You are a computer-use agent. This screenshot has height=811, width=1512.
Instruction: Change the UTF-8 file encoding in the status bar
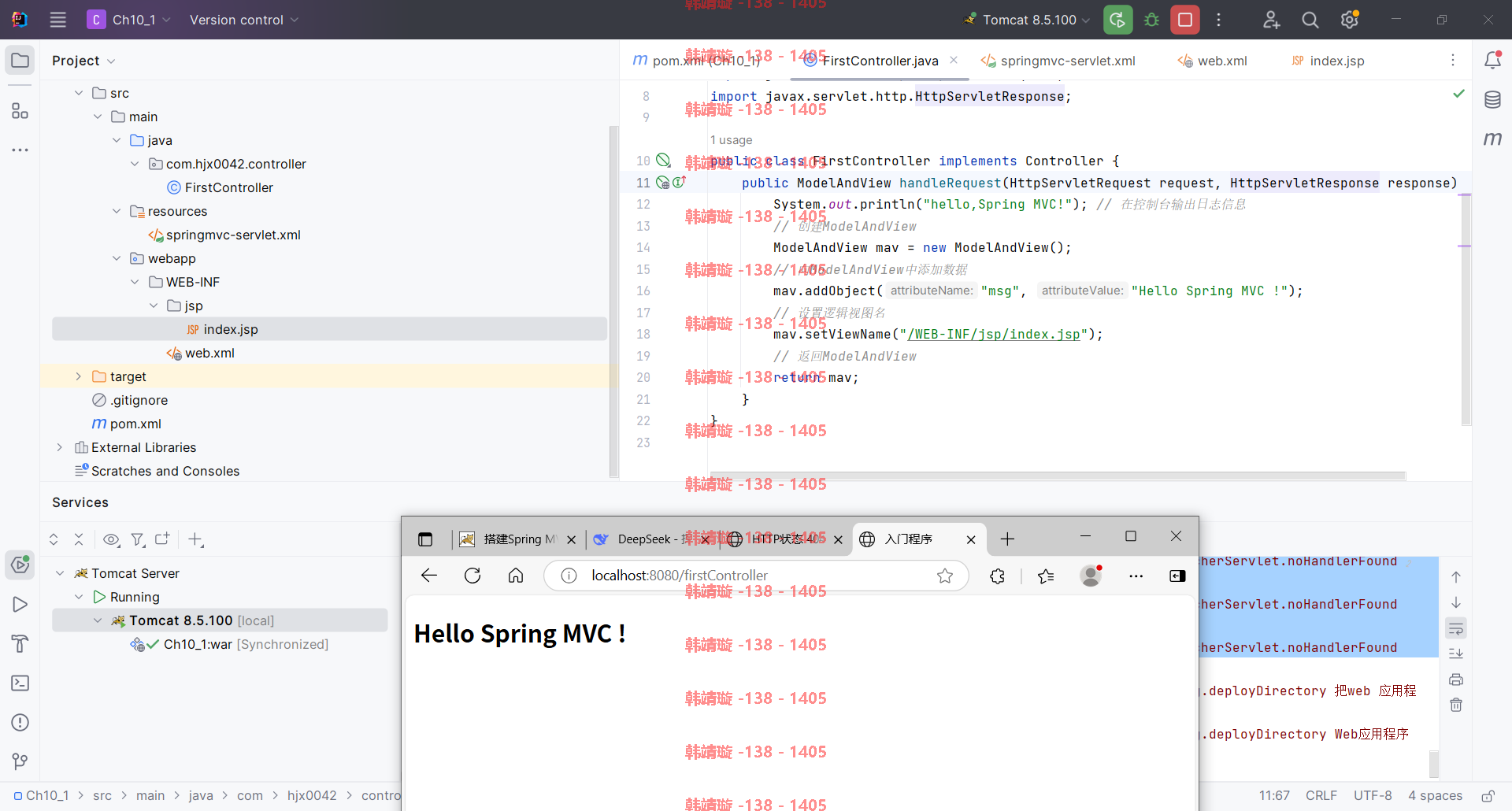pos(1373,795)
